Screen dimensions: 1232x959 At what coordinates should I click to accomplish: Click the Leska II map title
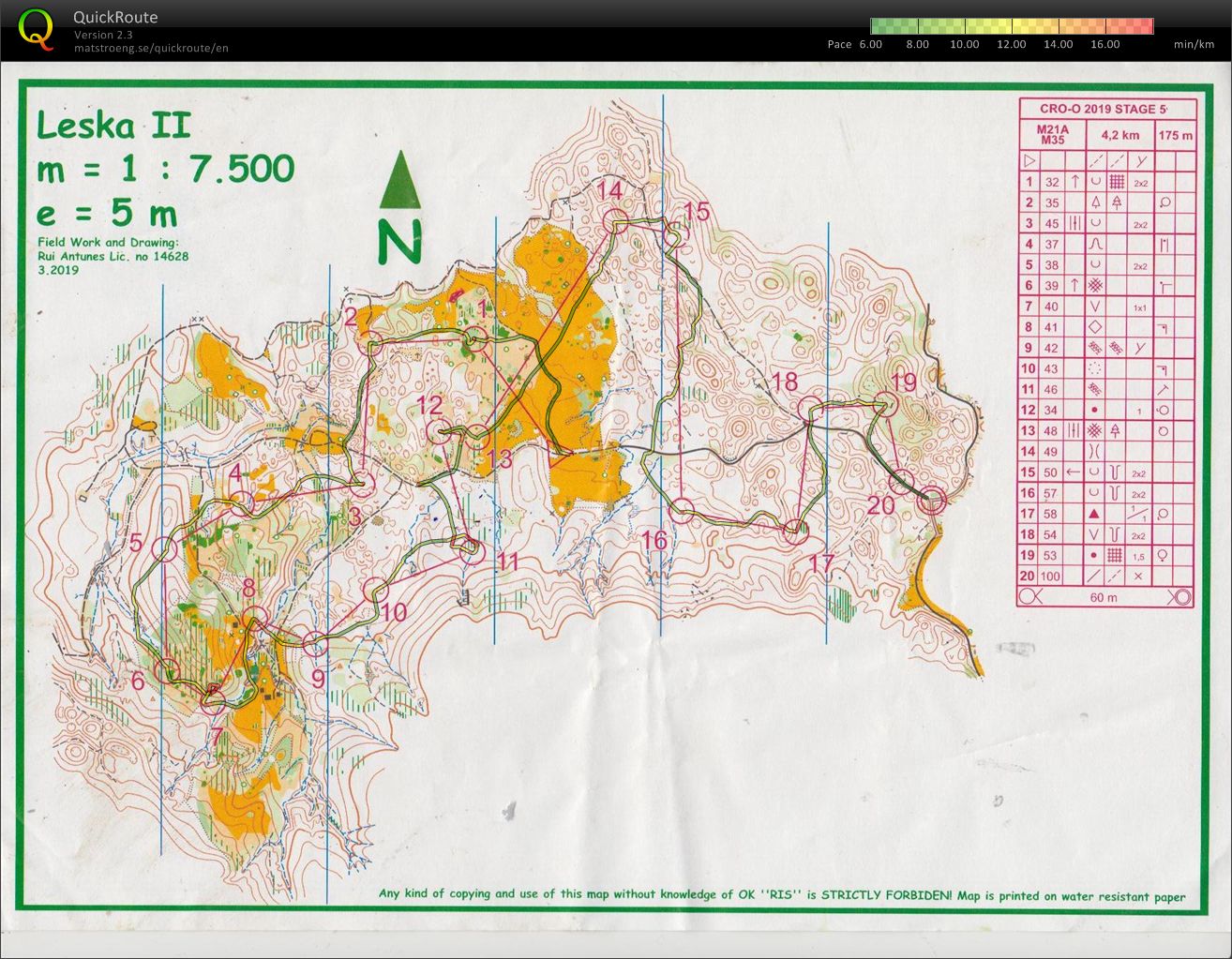pos(113,126)
